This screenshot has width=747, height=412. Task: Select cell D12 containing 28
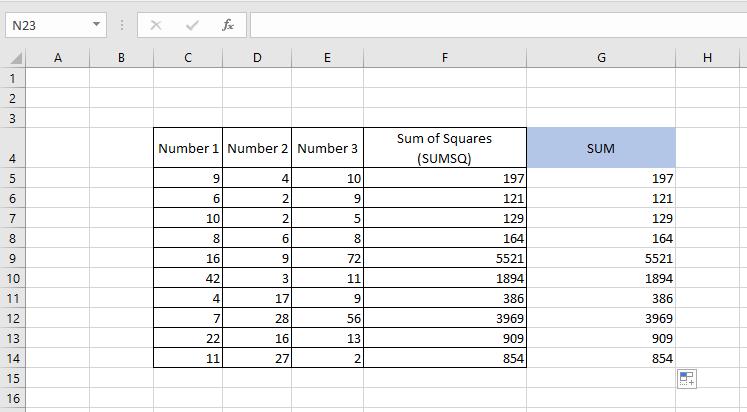(257, 318)
